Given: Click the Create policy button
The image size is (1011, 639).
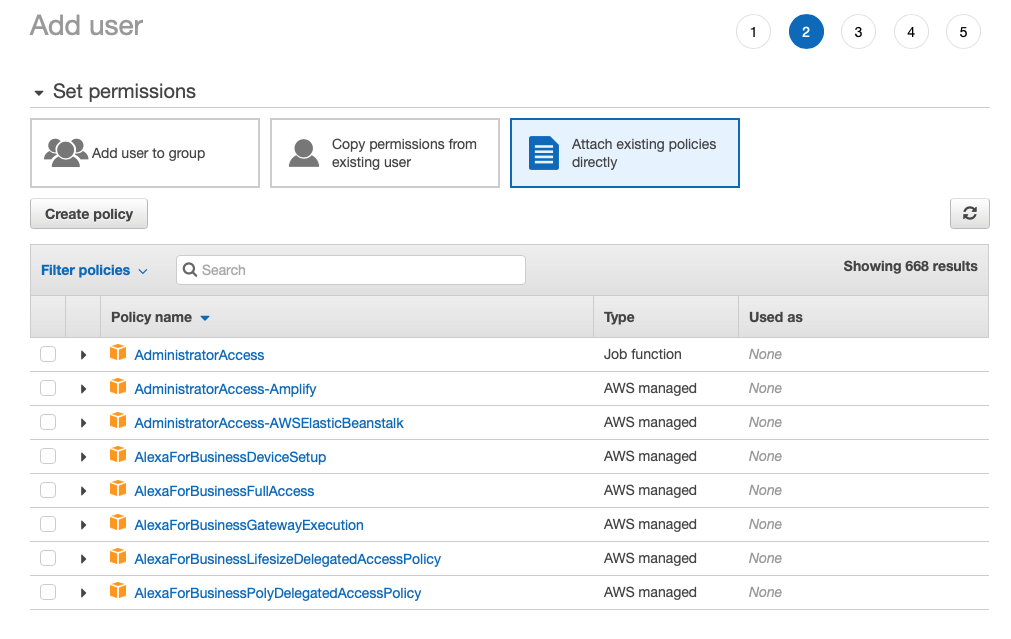Looking at the screenshot, I should click(x=88, y=213).
